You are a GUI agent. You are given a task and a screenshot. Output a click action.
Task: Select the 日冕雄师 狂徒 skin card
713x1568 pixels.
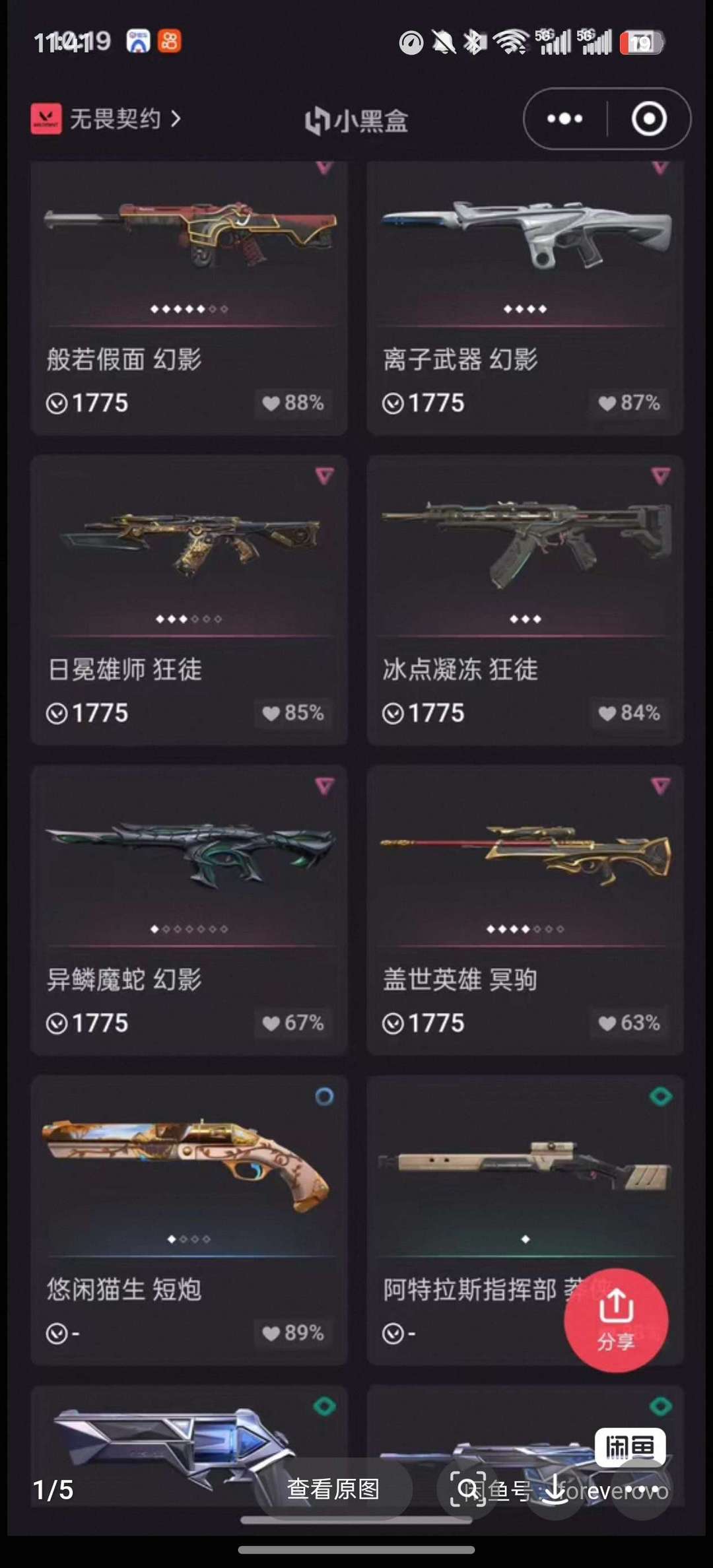pyautogui.click(x=189, y=600)
